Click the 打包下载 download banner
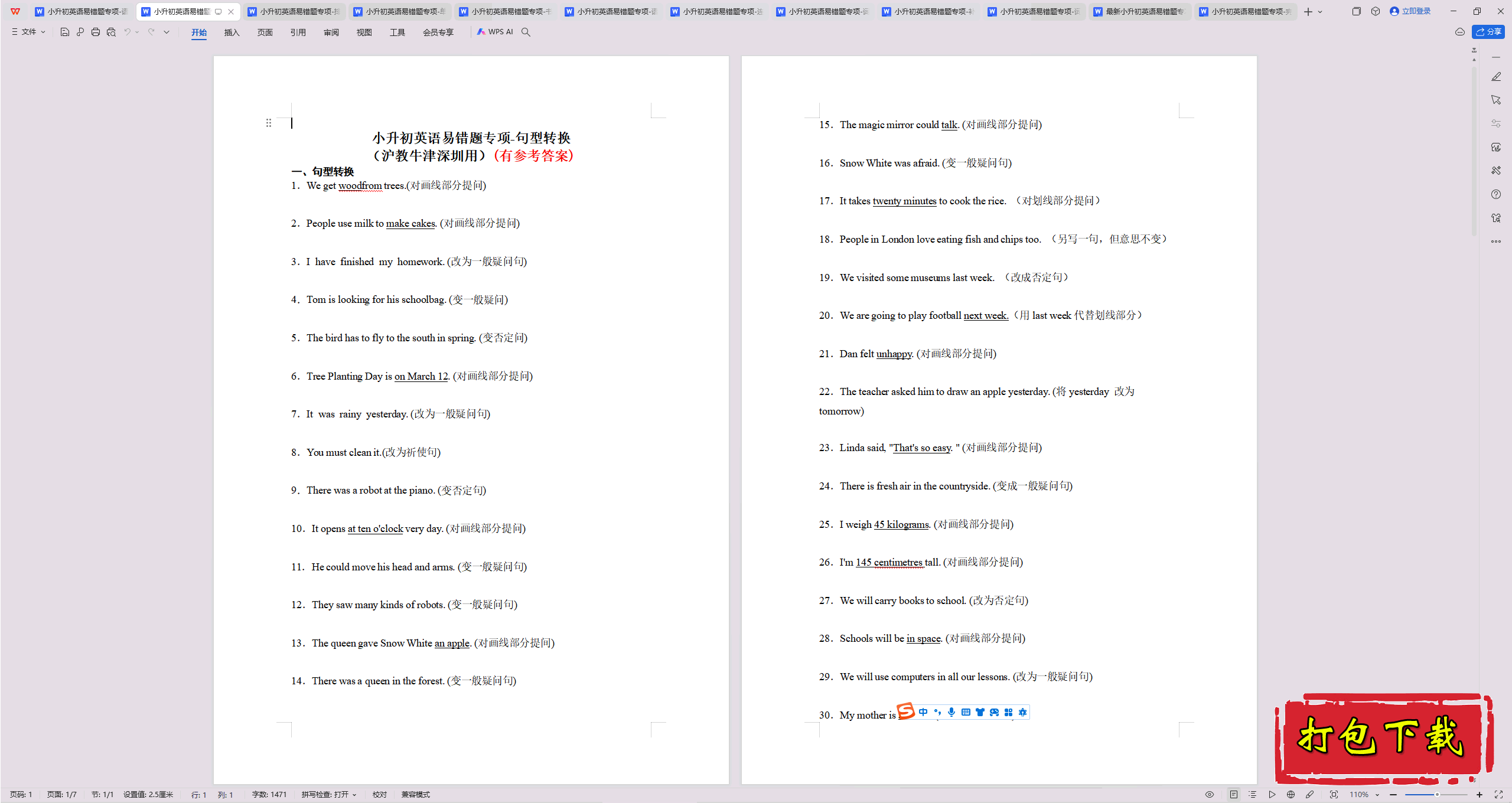Image resolution: width=1512 pixels, height=803 pixels. pyautogui.click(x=1383, y=738)
